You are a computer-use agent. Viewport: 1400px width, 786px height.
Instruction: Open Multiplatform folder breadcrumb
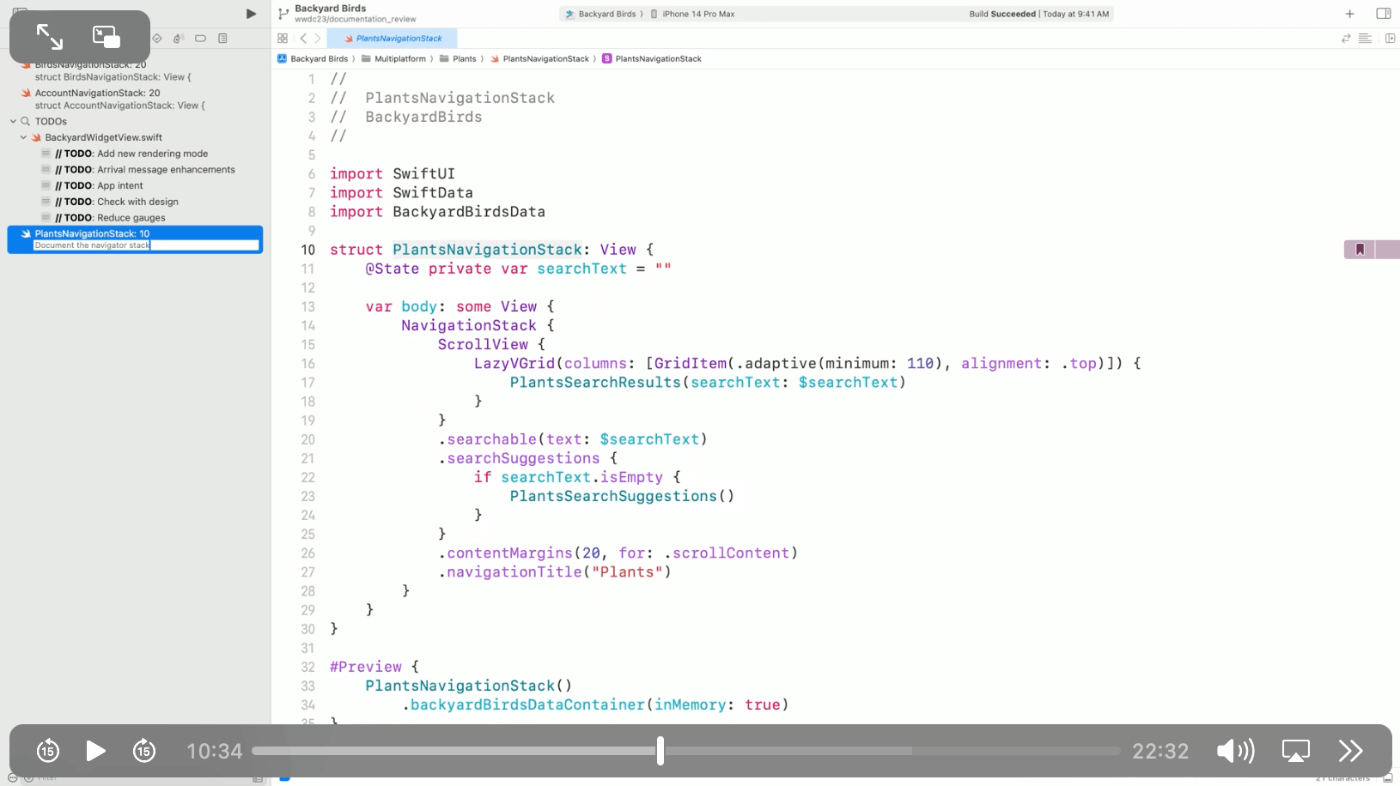(396, 59)
